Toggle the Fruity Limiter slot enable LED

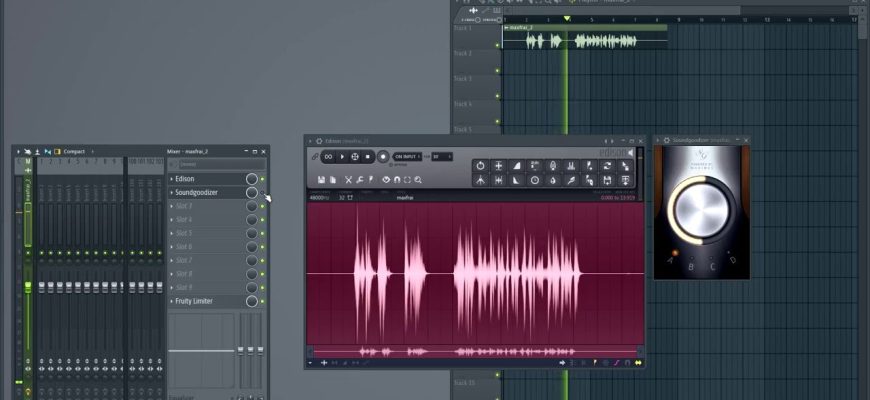(x=263, y=301)
